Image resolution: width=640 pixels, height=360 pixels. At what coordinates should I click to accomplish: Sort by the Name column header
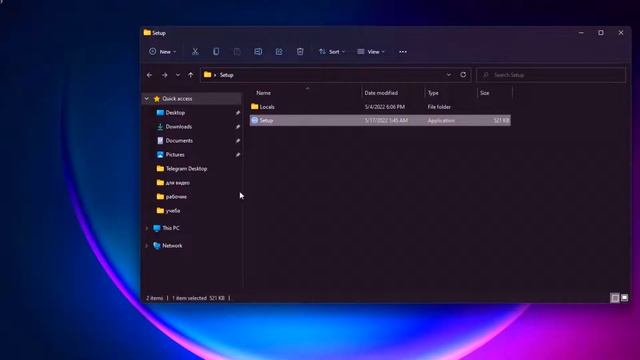pyautogui.click(x=263, y=93)
